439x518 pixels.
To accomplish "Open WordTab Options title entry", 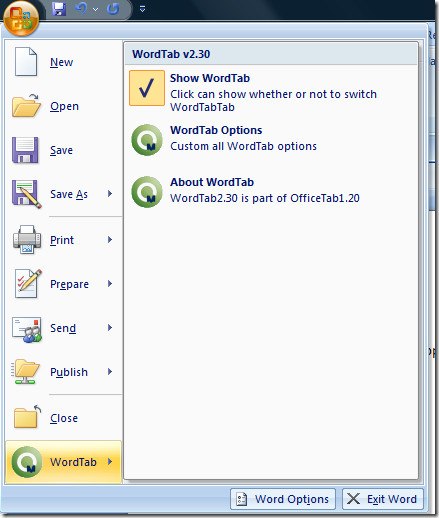I will click(216, 130).
